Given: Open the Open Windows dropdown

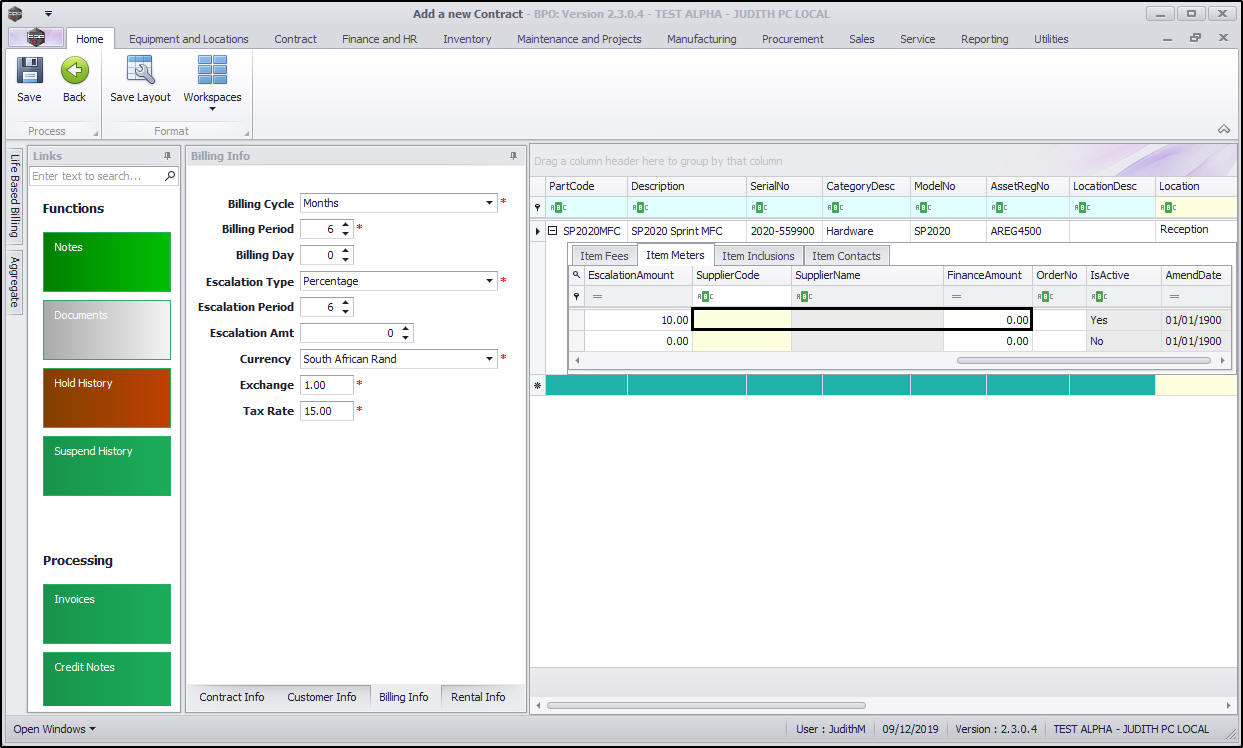Looking at the screenshot, I should pos(54,729).
